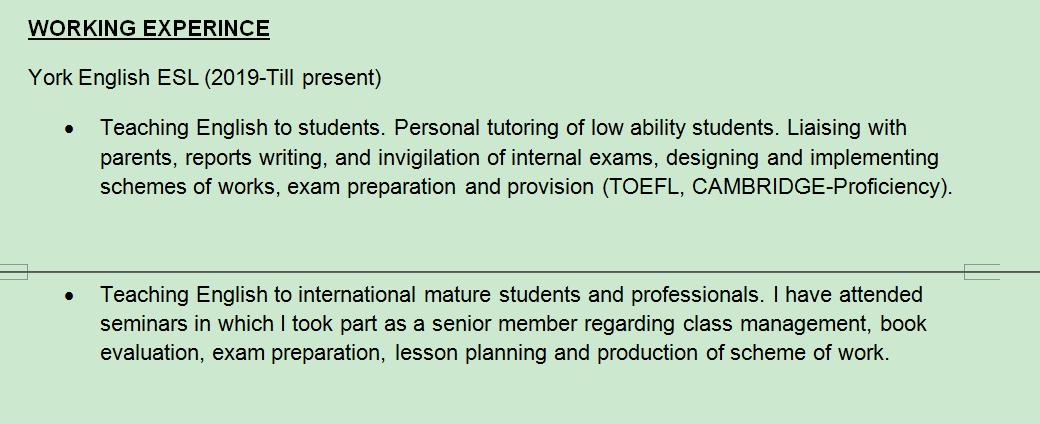Click the WORKING EXPERINCE heading
Image resolution: width=1040 pixels, height=424 pixels.
pos(149,28)
